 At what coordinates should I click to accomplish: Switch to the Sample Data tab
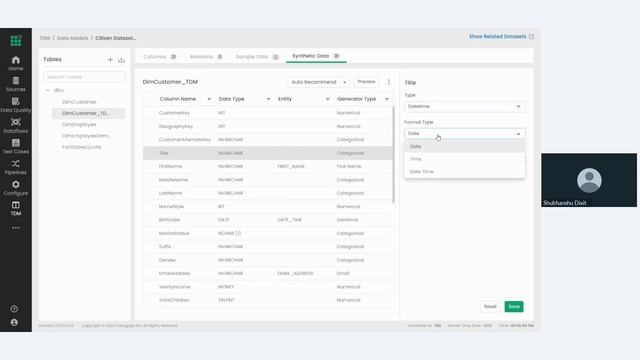point(257,57)
